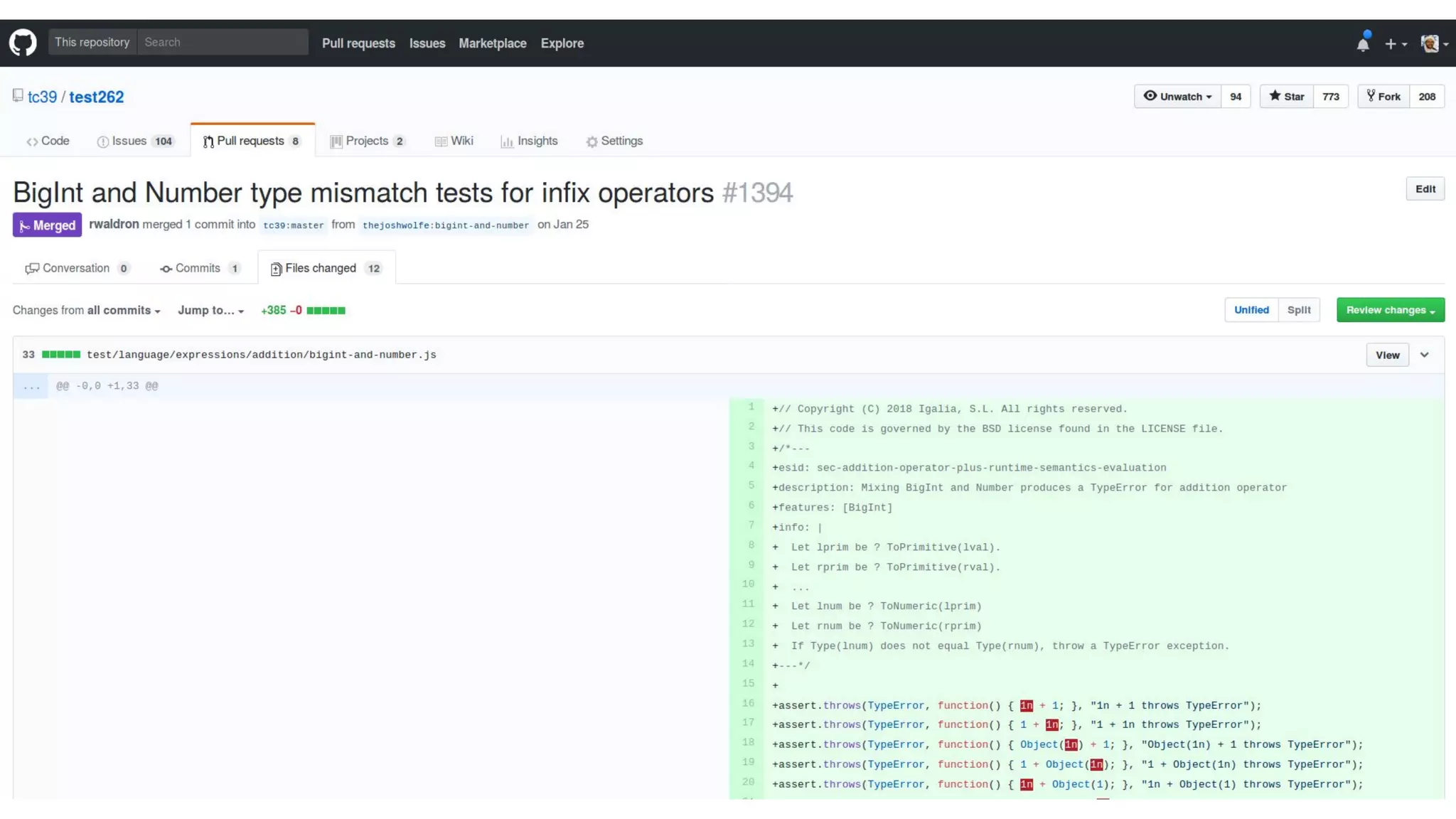Click the GitHub Octocat logo
The image size is (1456, 819).
23,43
